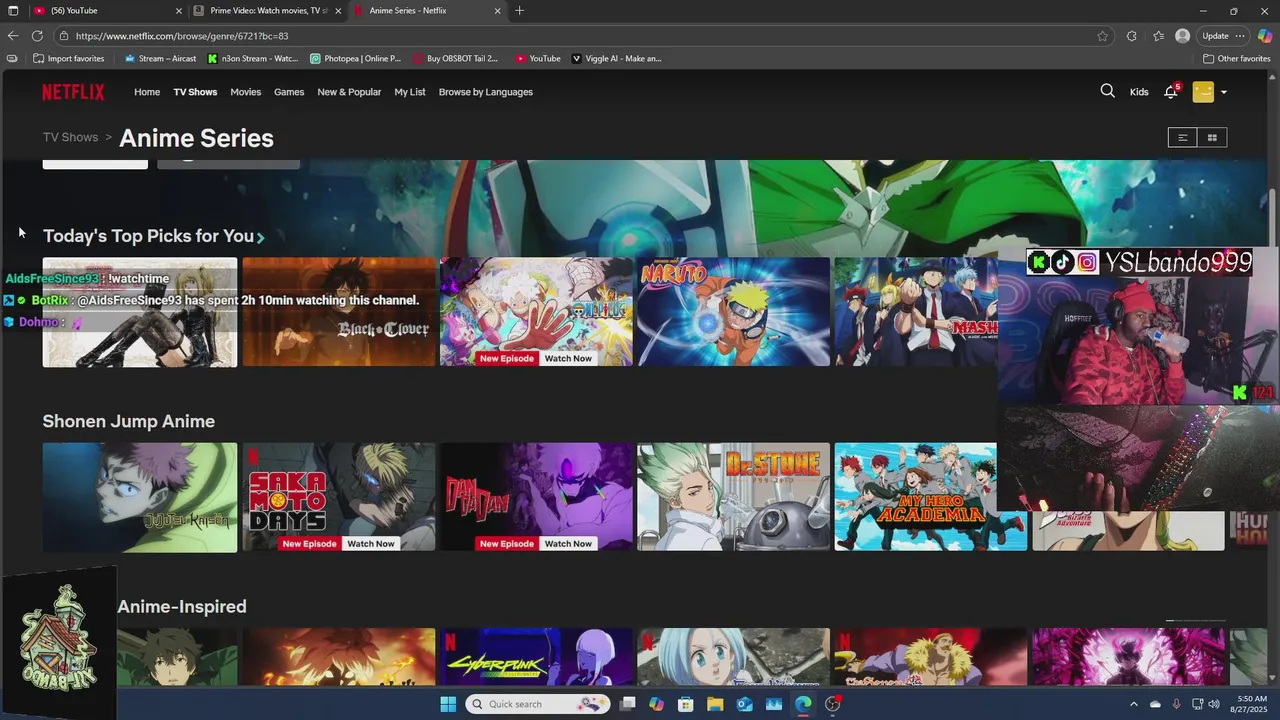1280x720 pixels.
Task: Open Viggle AI bookmark
Action: (616, 59)
